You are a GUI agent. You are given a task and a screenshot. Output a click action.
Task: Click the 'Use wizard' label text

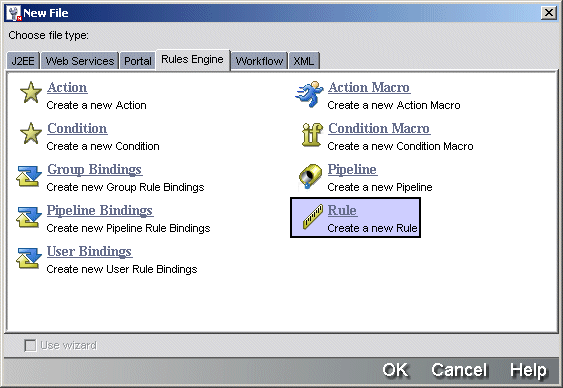pos(69,345)
